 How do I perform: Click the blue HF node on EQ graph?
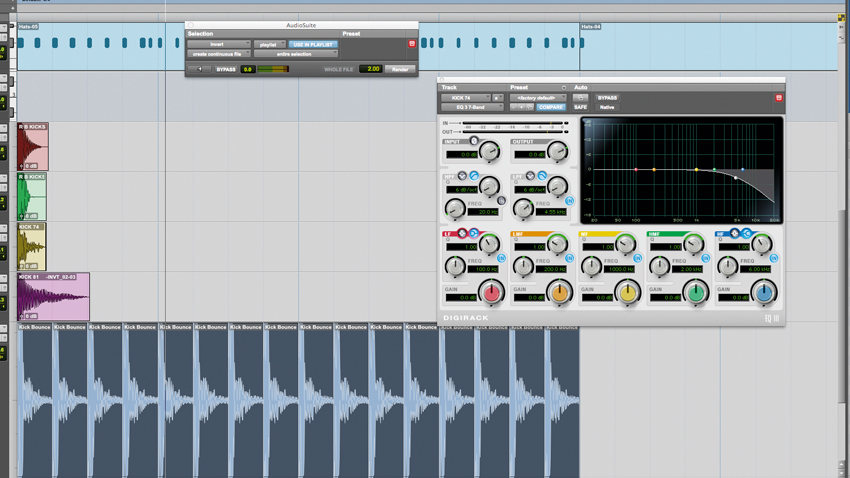coord(743,170)
